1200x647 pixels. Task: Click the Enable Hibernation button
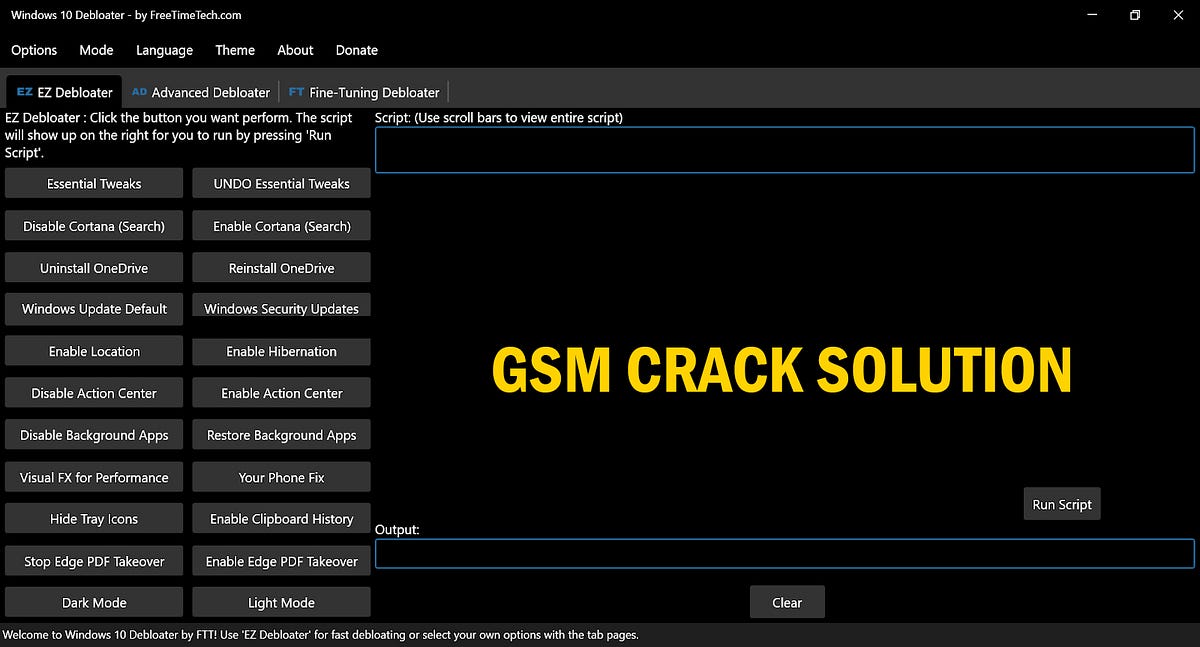coord(282,351)
